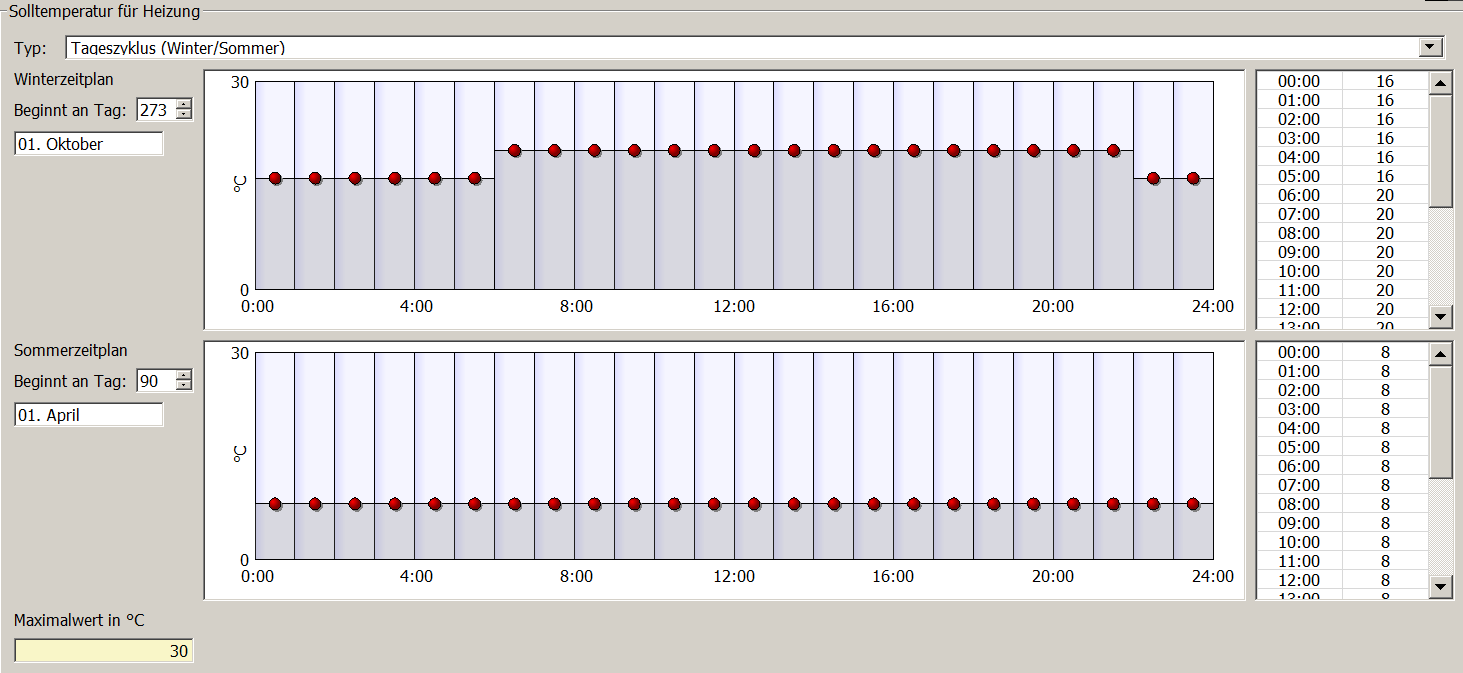This screenshot has width=1463, height=673.
Task: Select the 12:00 row in the summer list
Action: [x=1342, y=580]
